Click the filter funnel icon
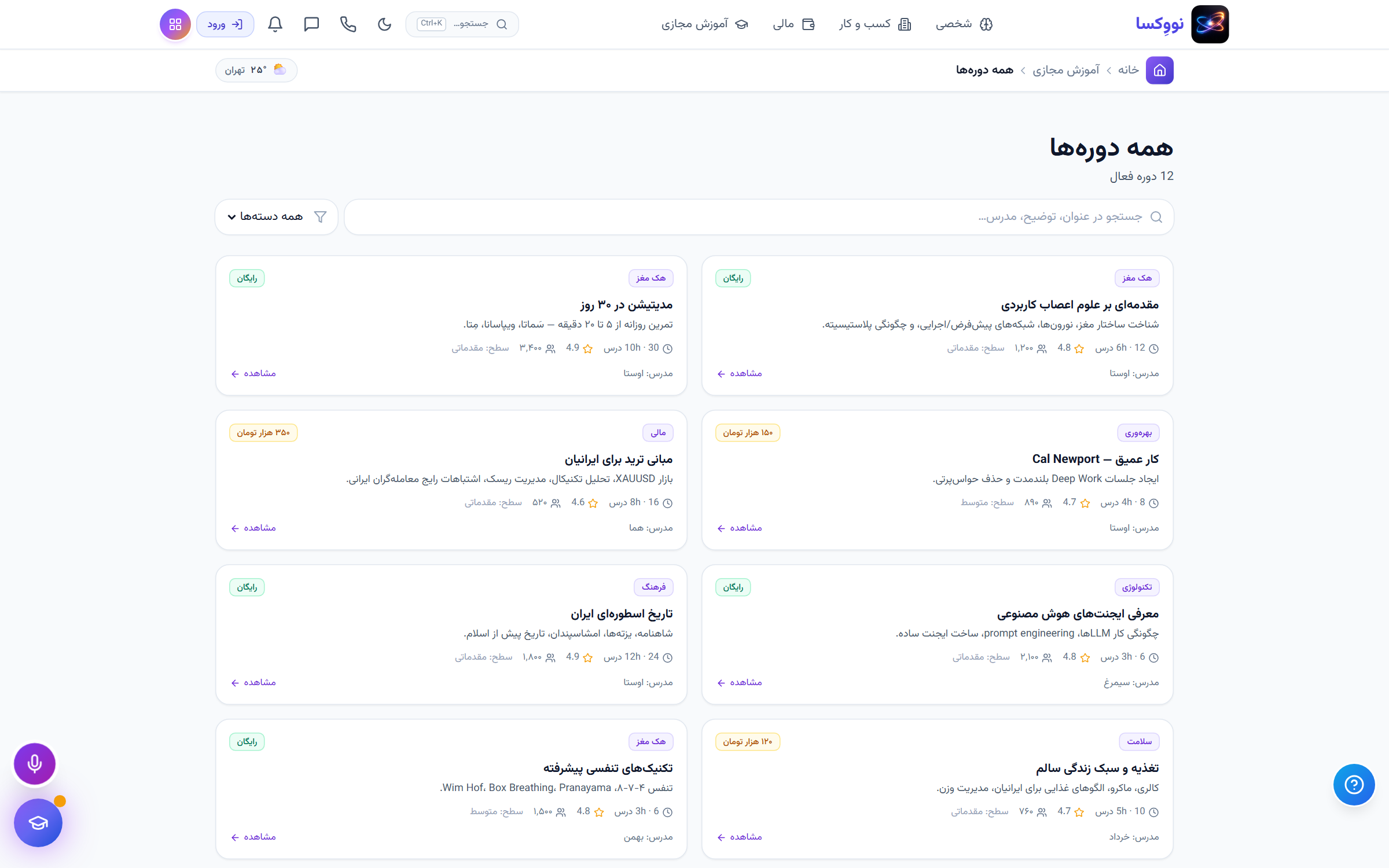 coord(320,217)
